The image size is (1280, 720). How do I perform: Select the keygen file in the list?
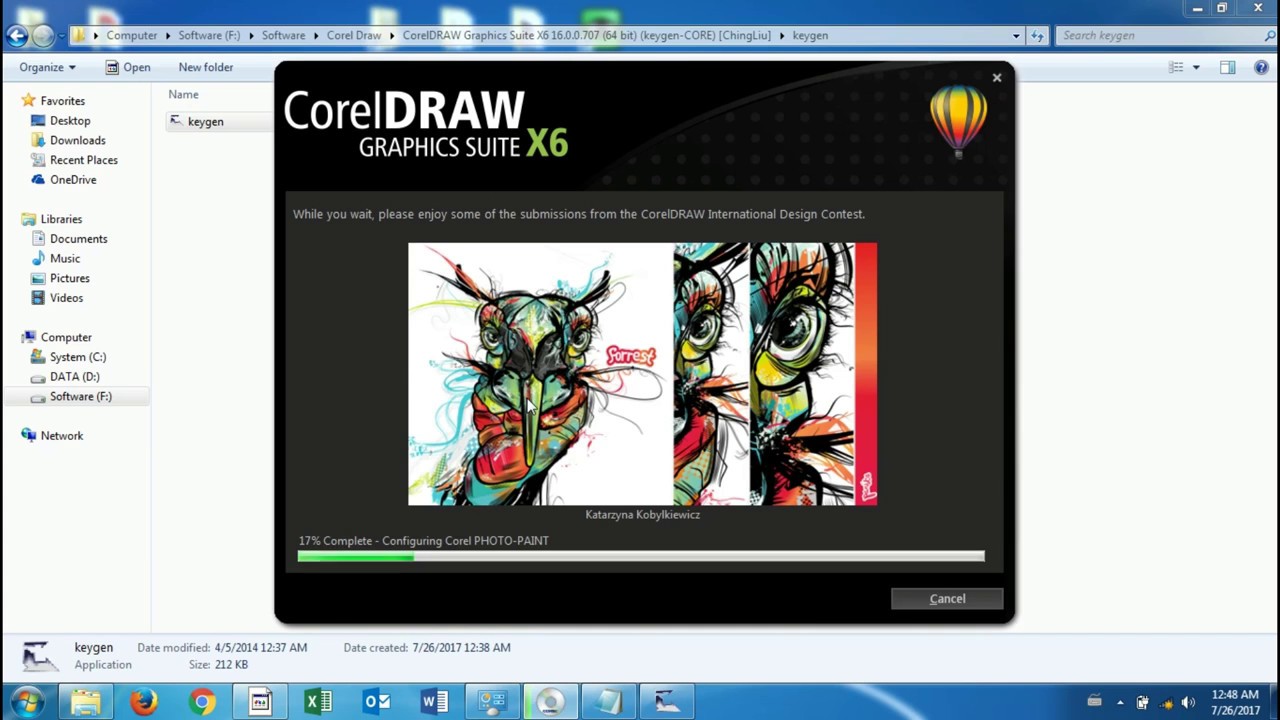205,121
